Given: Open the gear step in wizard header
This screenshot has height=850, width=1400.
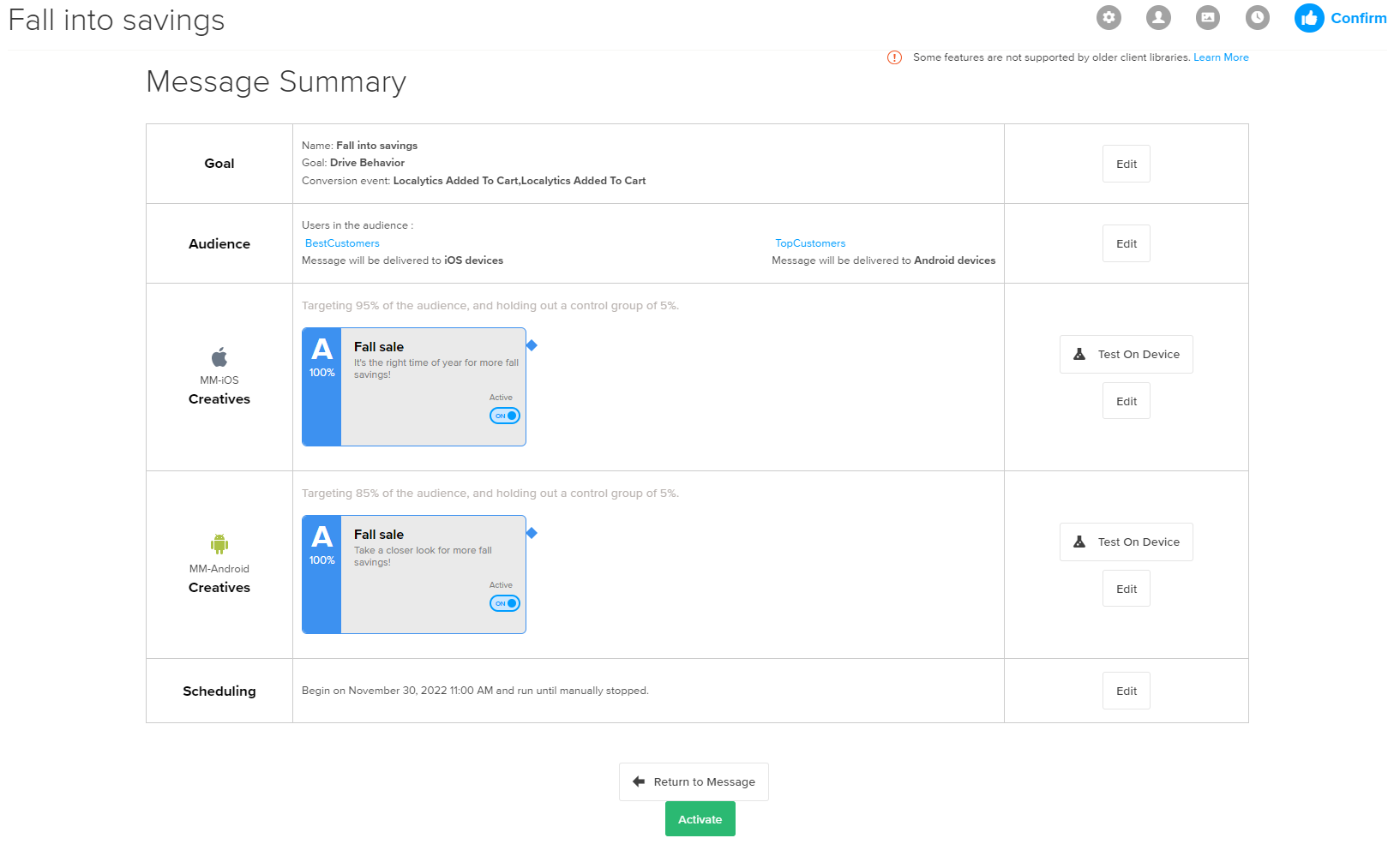Looking at the screenshot, I should pyautogui.click(x=1109, y=17).
